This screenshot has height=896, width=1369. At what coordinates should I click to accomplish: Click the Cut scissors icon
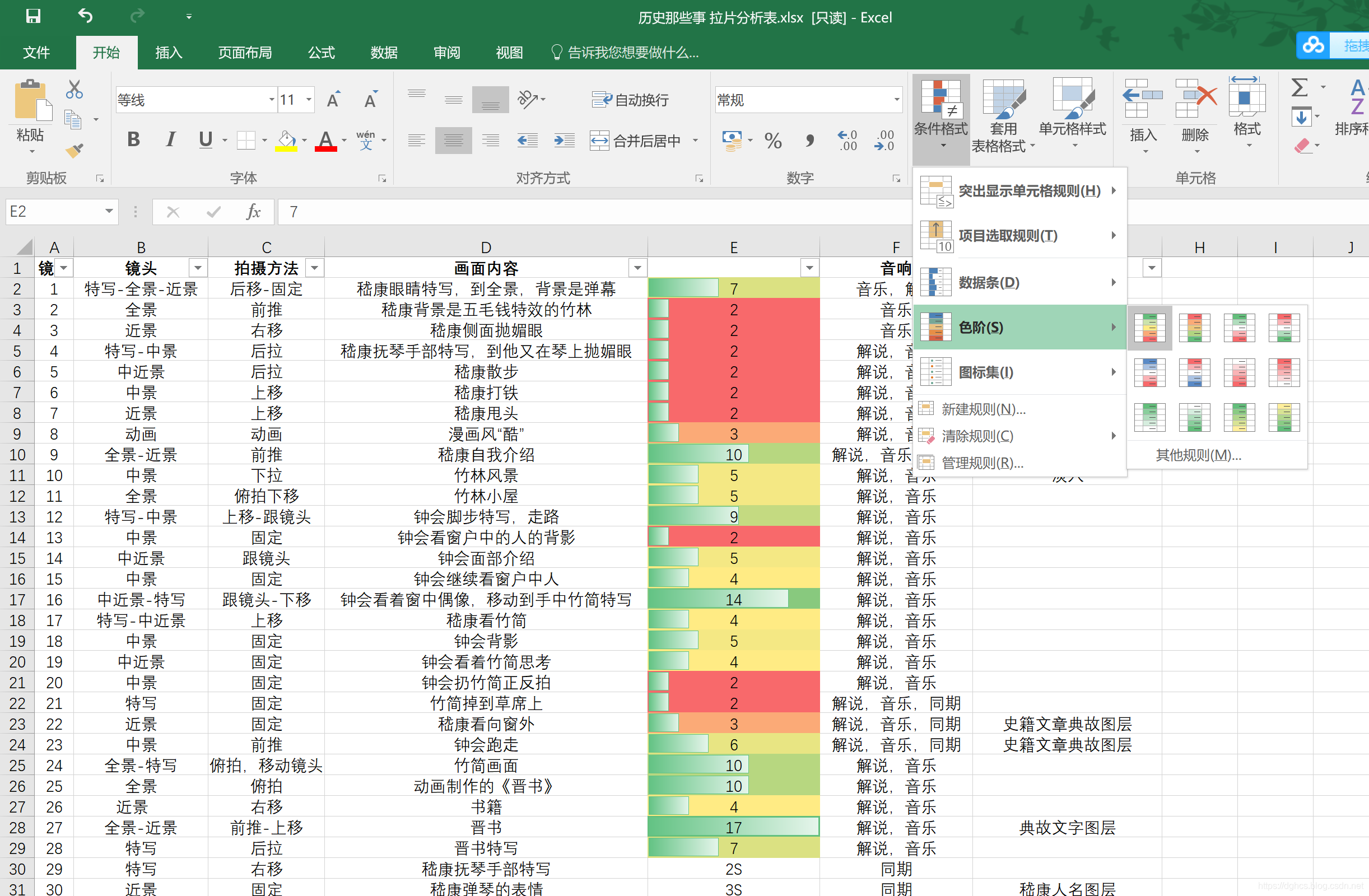pos(74,90)
